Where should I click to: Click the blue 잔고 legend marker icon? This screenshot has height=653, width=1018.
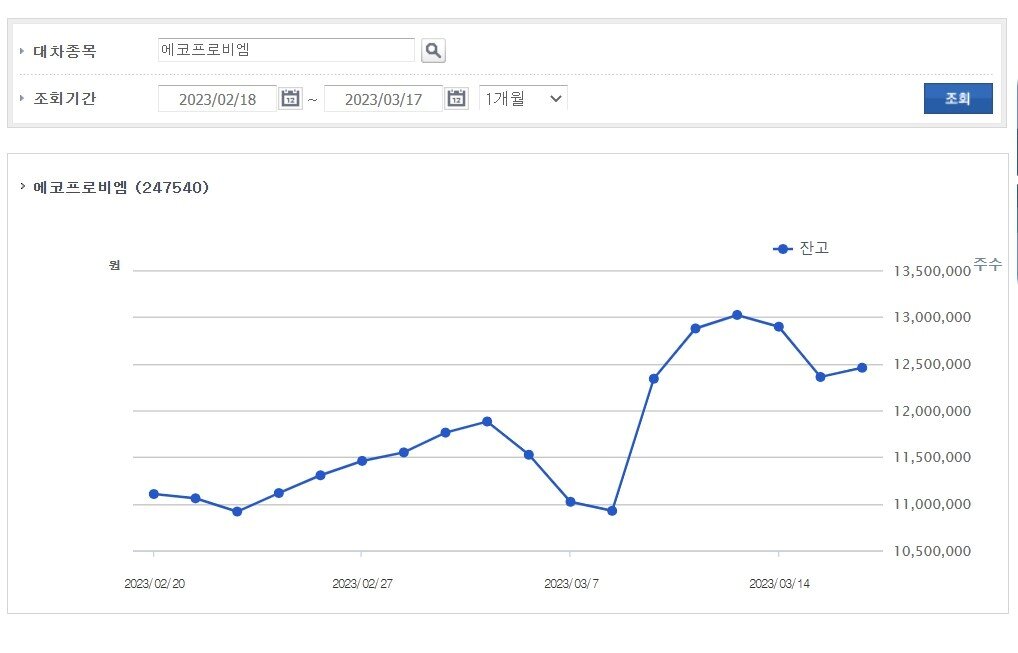[x=781, y=248]
